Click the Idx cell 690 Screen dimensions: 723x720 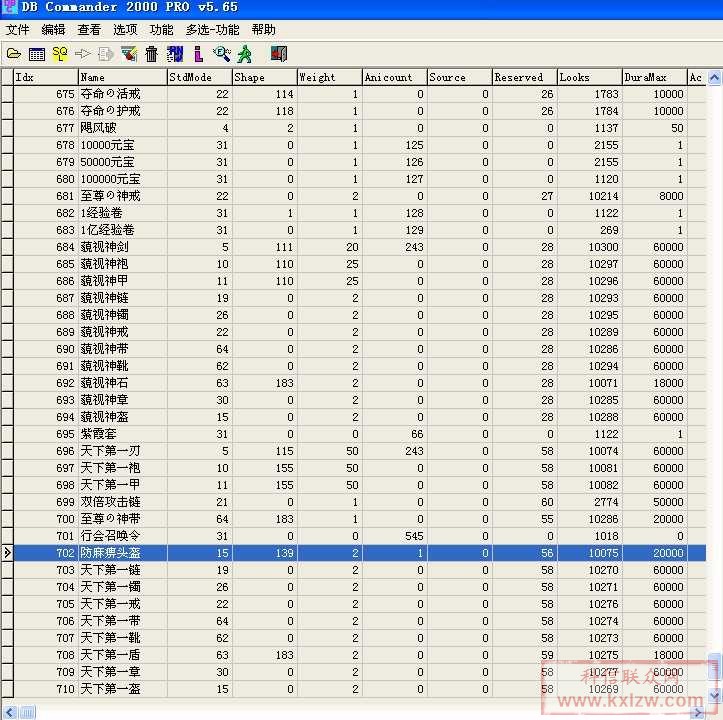tap(46, 349)
